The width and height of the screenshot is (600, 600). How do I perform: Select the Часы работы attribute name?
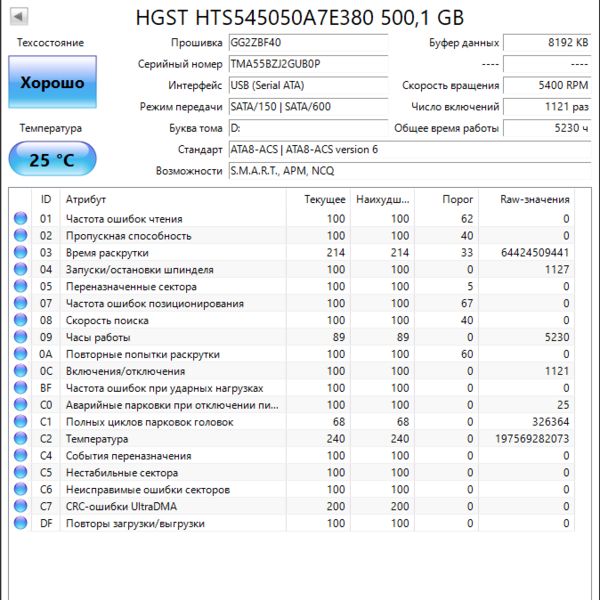98,338
